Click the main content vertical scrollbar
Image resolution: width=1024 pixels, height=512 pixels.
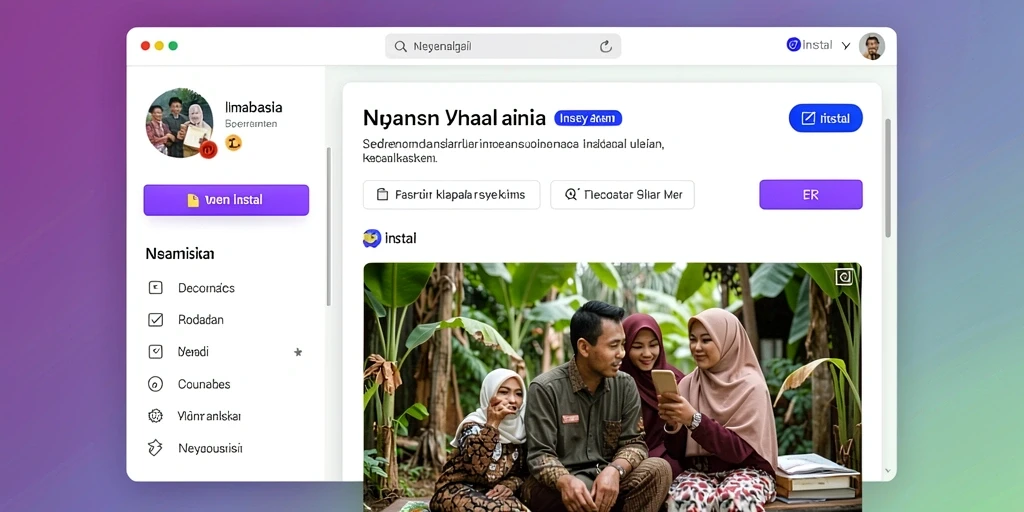[888, 178]
